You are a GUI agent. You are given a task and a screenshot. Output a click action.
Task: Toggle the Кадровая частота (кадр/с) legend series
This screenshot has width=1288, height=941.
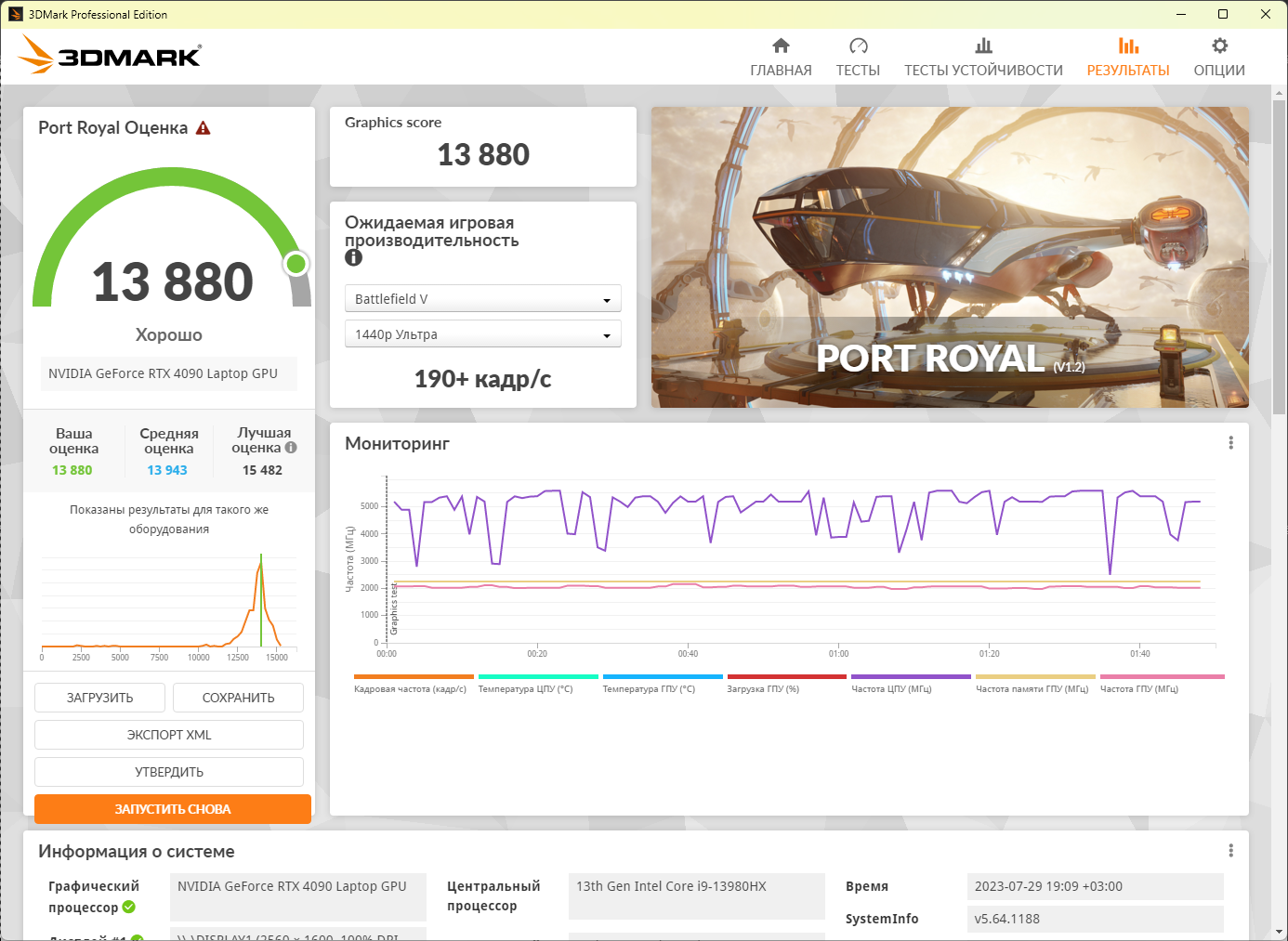[x=414, y=685]
